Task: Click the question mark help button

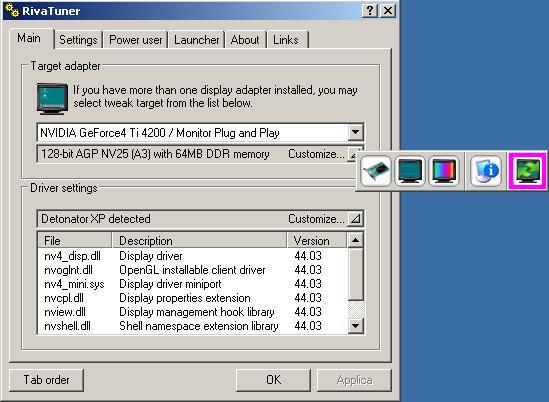Action: tap(370, 11)
